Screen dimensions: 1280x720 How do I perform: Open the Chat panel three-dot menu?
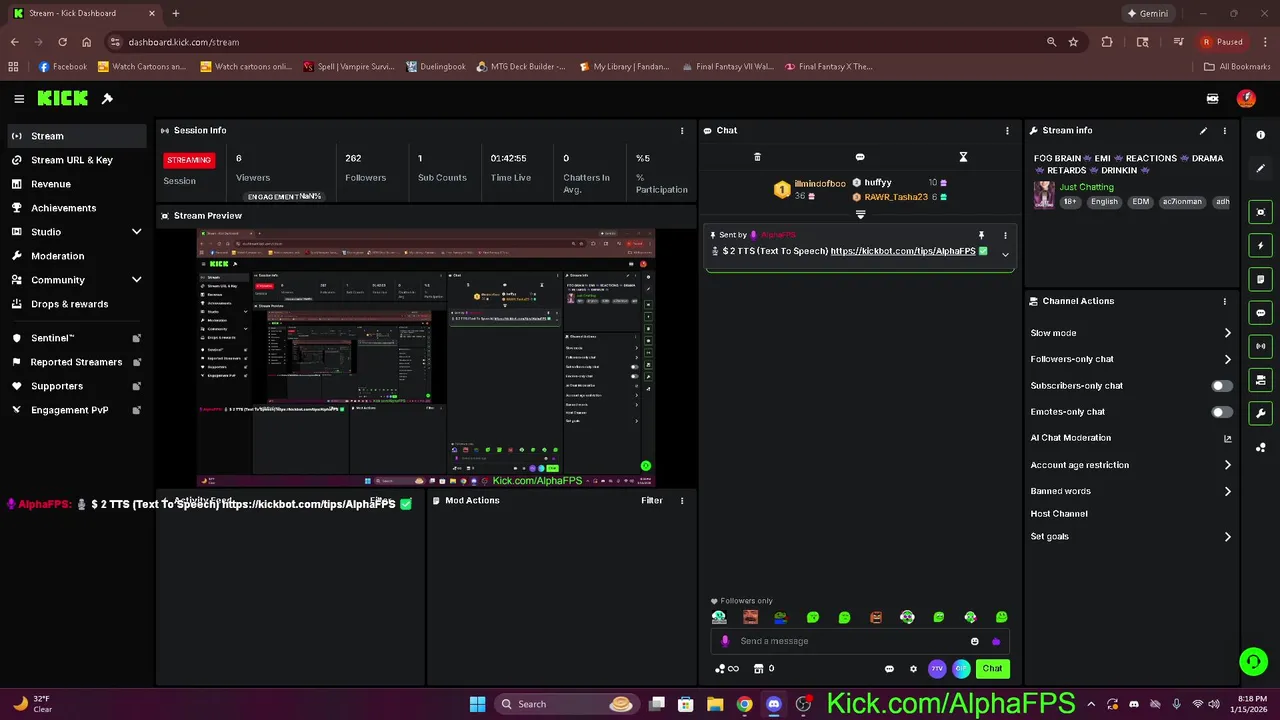click(x=1007, y=131)
